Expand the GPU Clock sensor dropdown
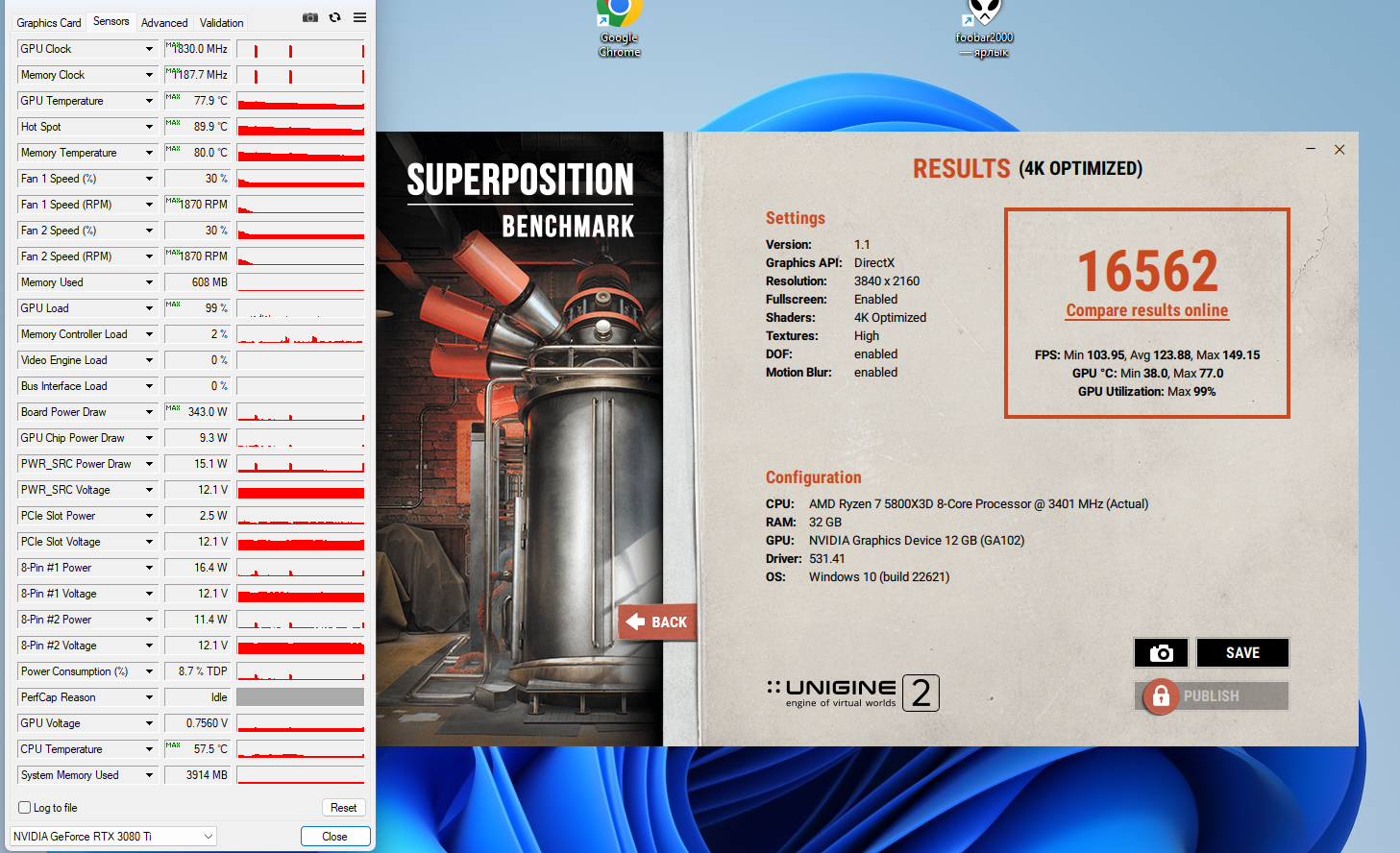This screenshot has width=1400, height=853. 149,49
